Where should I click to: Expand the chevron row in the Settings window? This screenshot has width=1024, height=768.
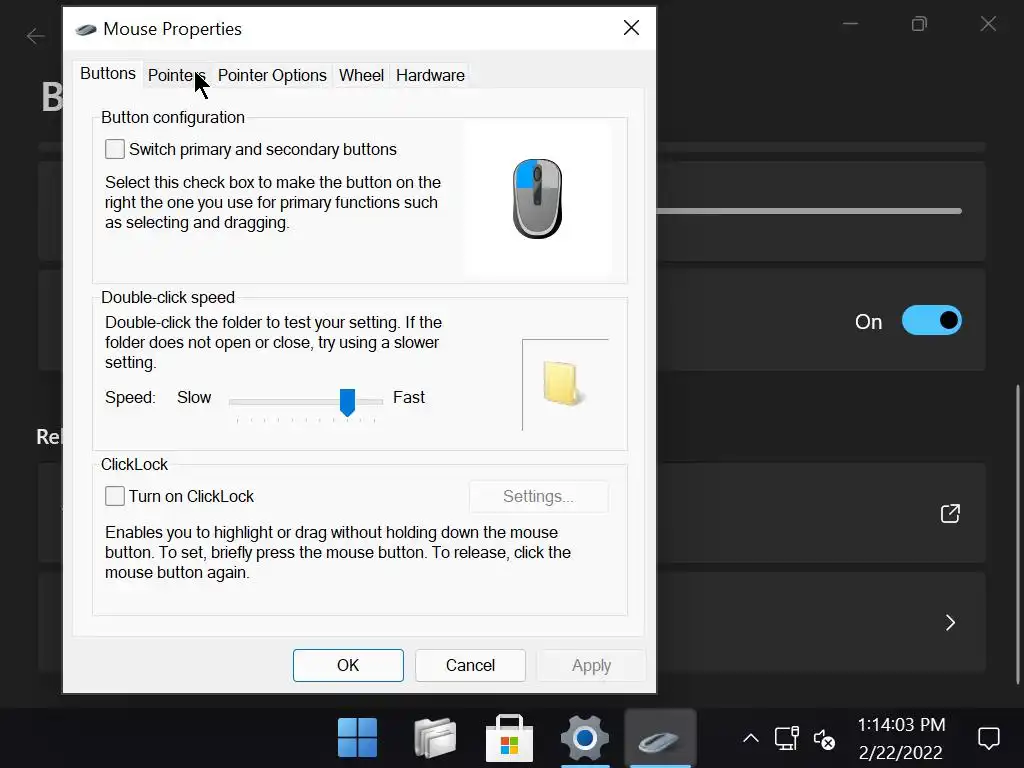click(x=950, y=622)
